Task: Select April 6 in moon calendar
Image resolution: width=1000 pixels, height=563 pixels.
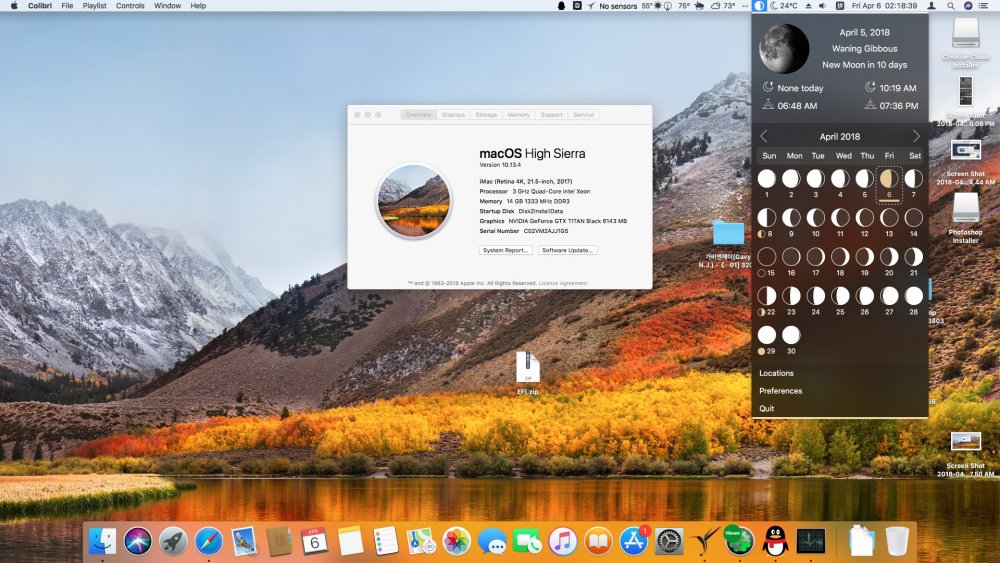Action: click(x=889, y=184)
